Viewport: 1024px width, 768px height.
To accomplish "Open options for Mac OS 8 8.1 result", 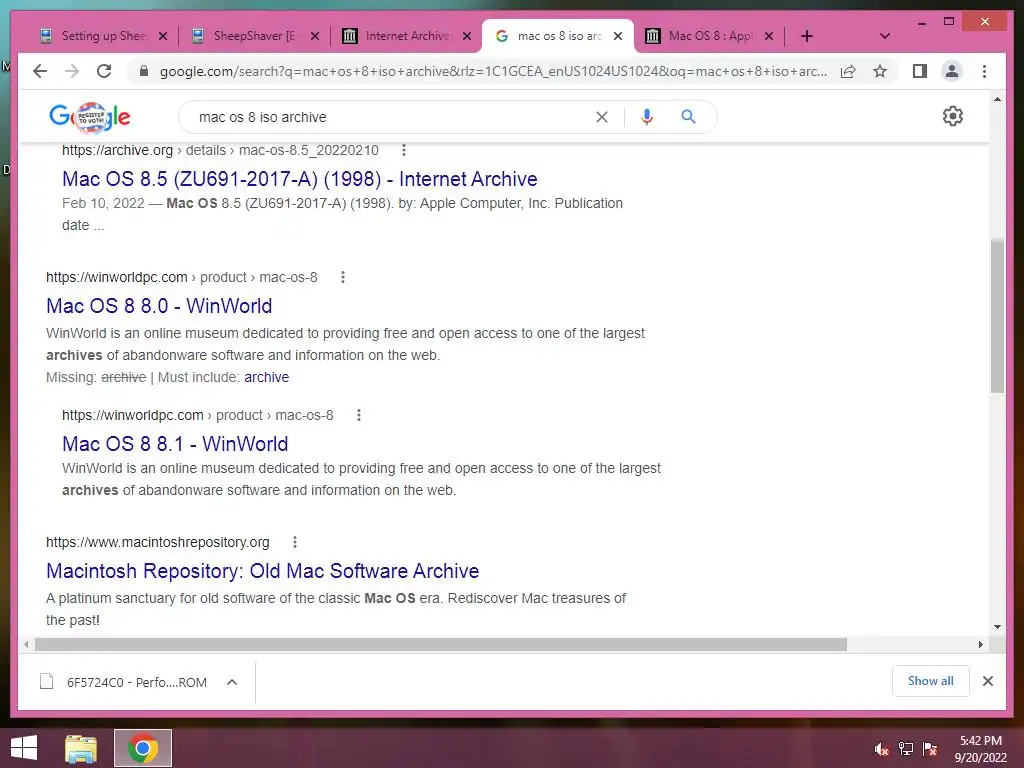I will point(359,415).
